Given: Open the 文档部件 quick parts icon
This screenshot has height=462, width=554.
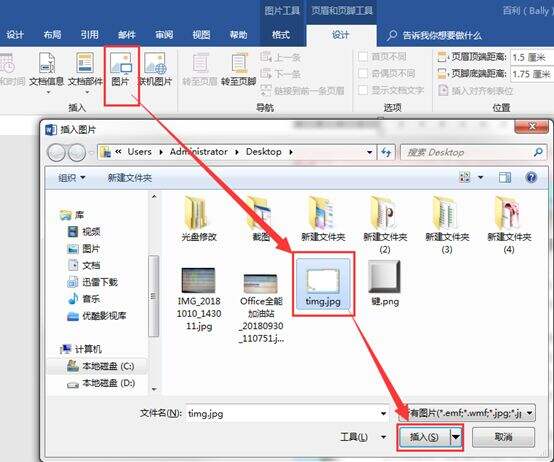Looking at the screenshot, I should click(x=85, y=70).
